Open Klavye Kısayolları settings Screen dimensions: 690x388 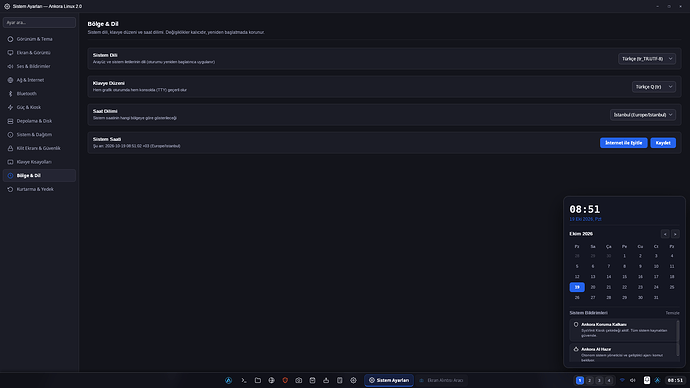point(39,162)
